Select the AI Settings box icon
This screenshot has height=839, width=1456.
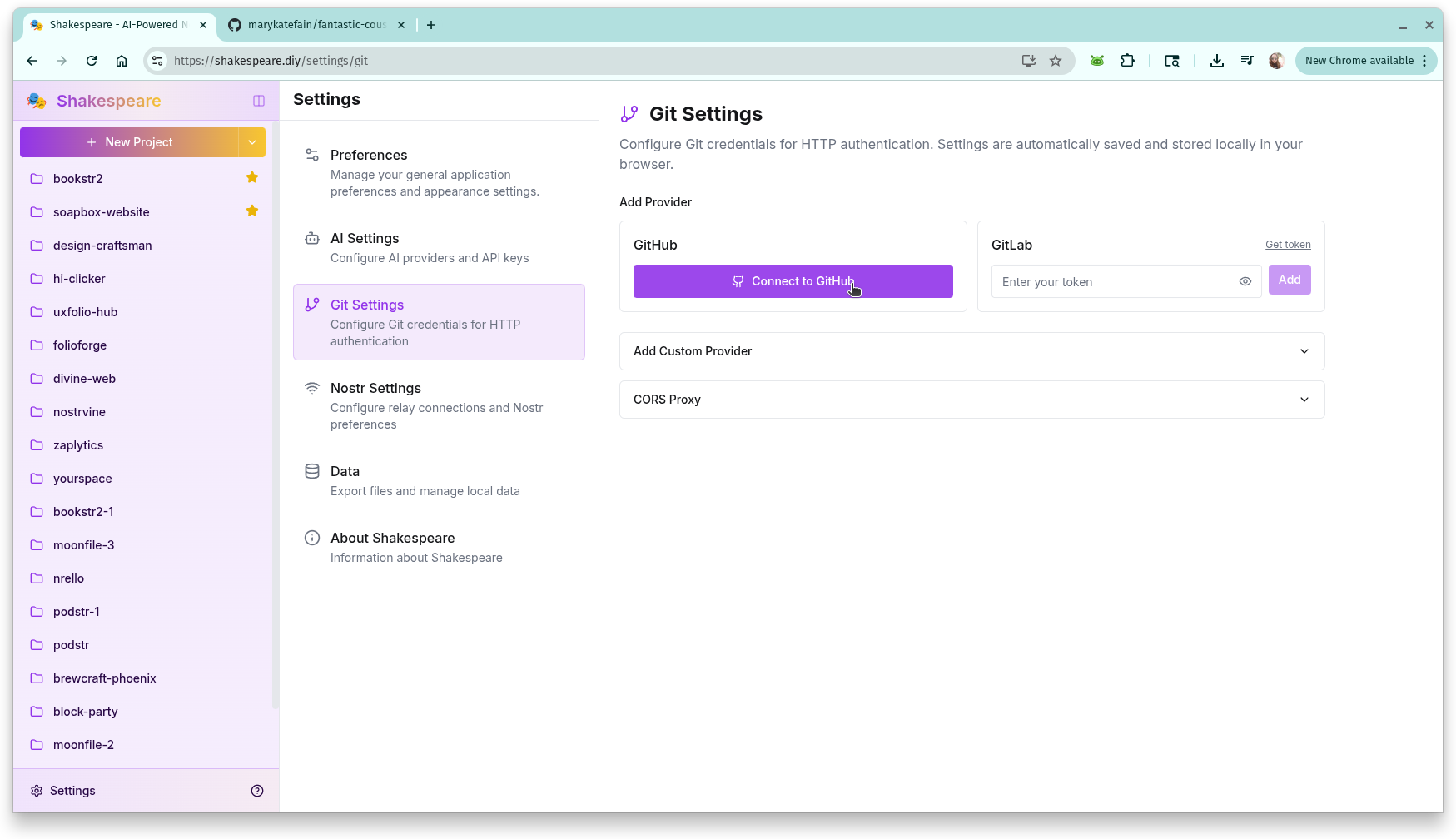(x=312, y=238)
